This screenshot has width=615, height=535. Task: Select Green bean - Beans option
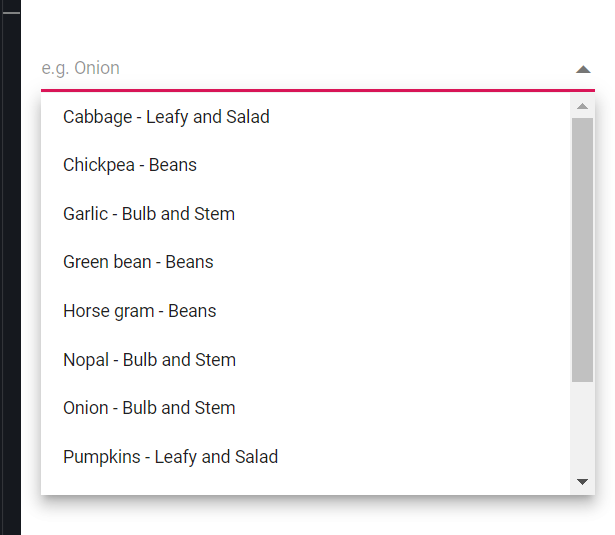click(138, 262)
